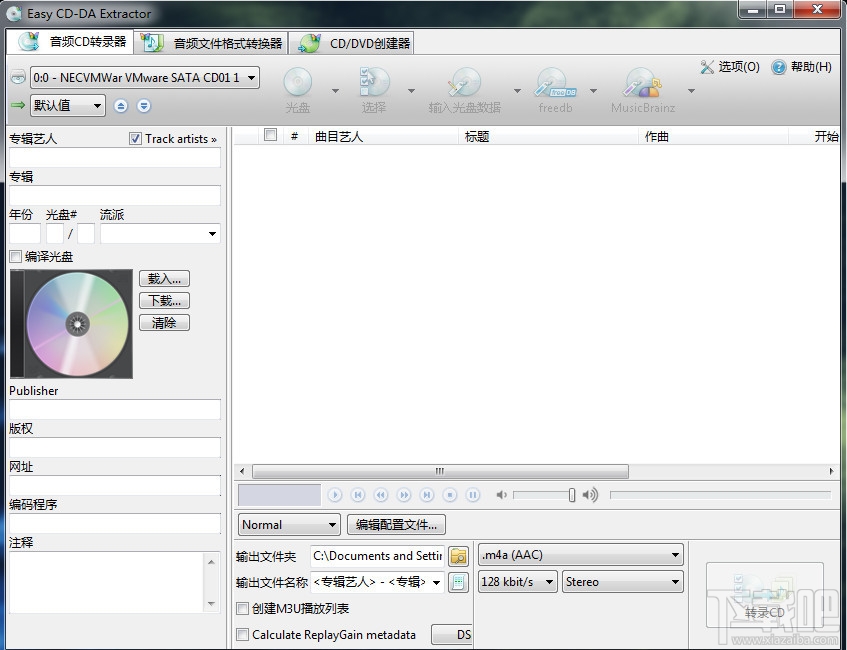847x650 pixels.
Task: Switch to CD/DVD Creator tab
Action: pyautogui.click(x=352, y=43)
